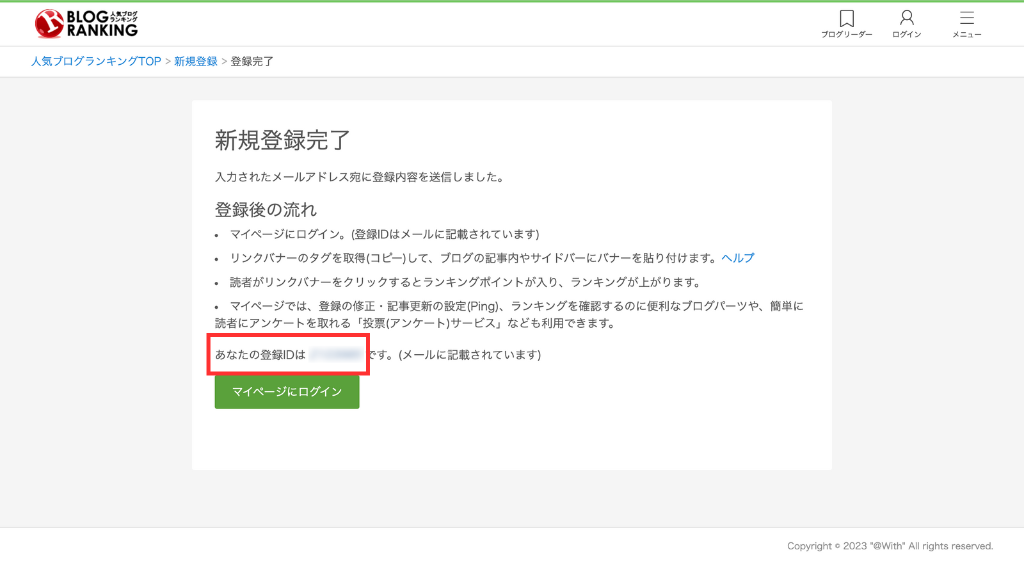
Task: Click the blurred registration ID value
Action: click(336, 355)
